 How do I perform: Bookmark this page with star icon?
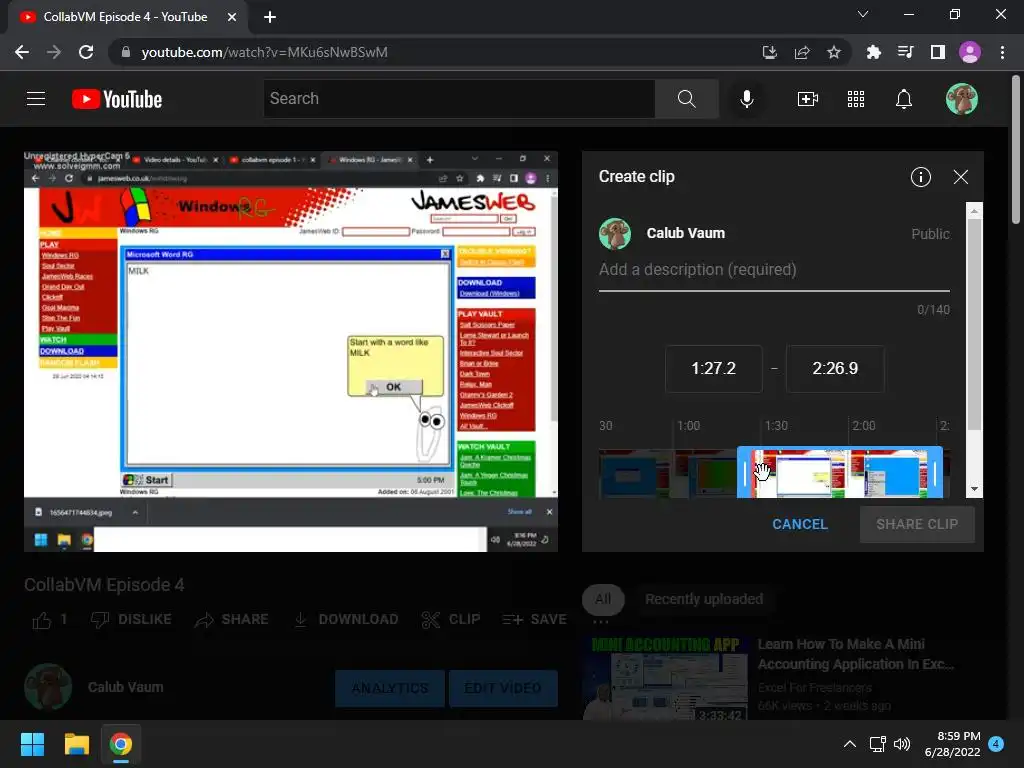point(834,52)
